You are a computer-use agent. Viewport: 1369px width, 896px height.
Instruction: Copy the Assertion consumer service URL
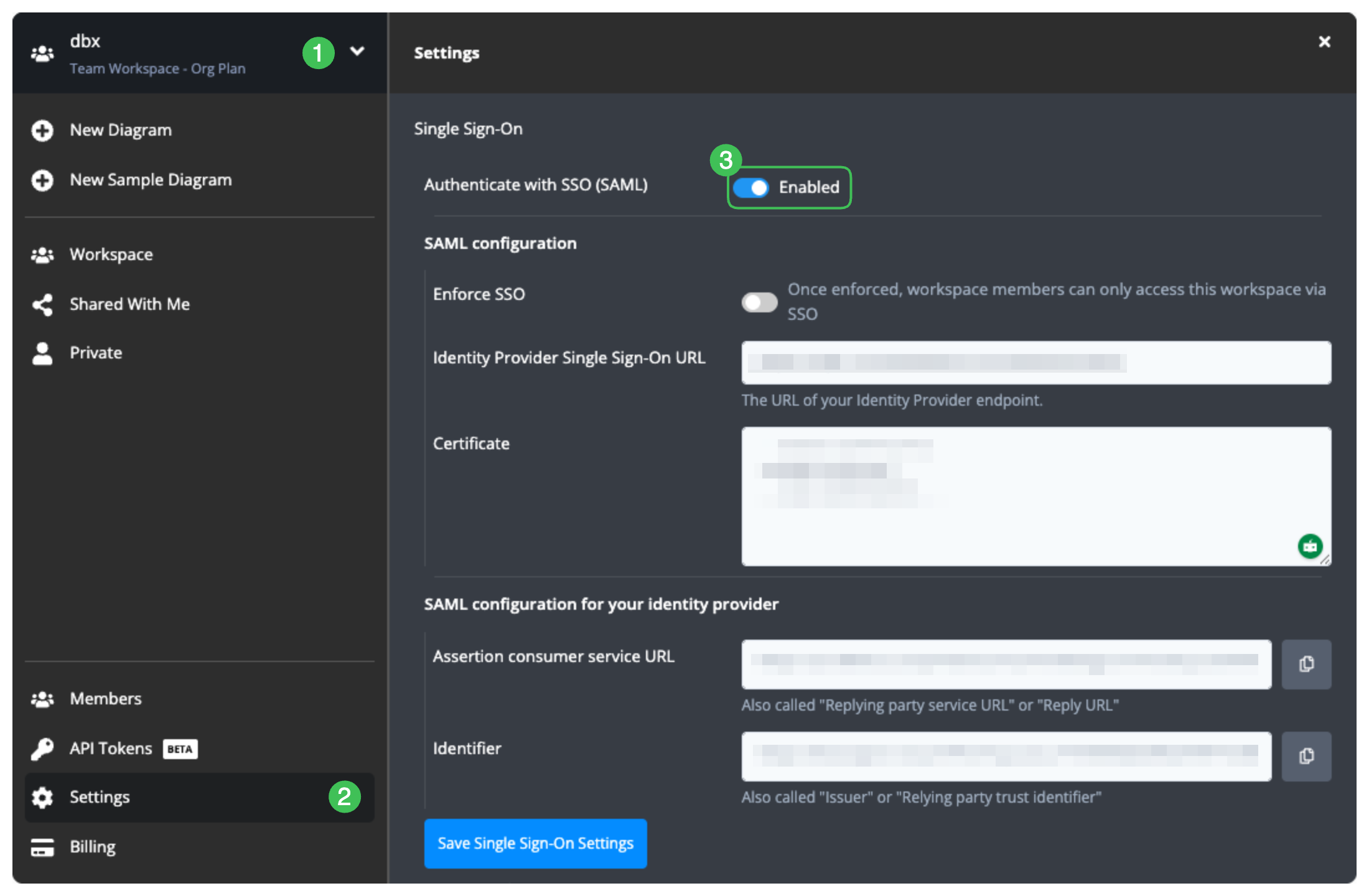[x=1306, y=664]
